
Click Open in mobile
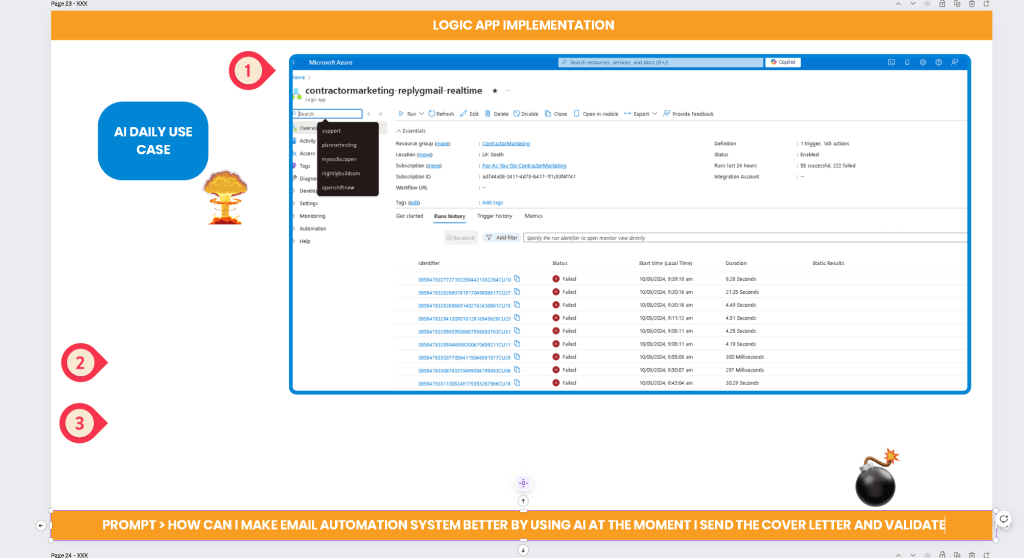(x=596, y=114)
